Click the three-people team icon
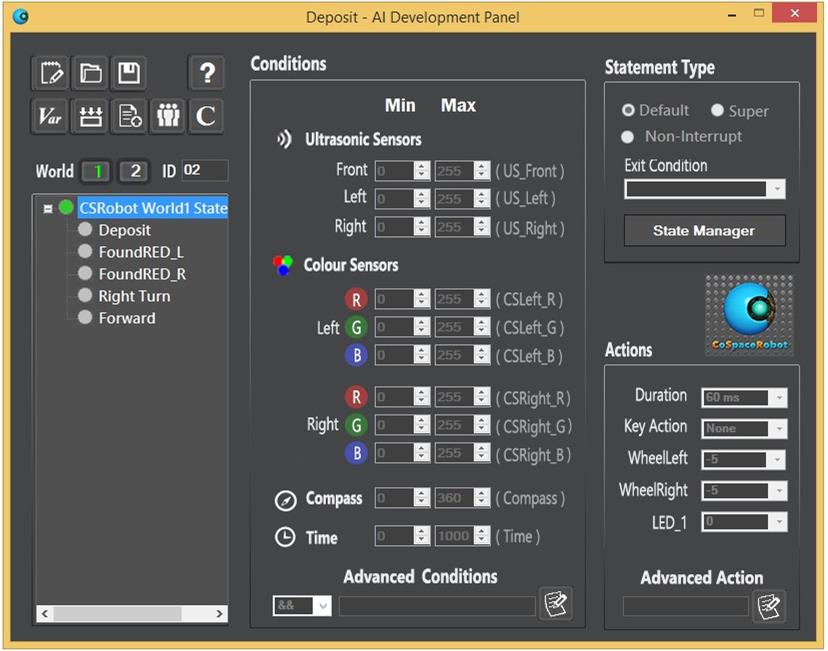828x651 pixels. pos(168,116)
